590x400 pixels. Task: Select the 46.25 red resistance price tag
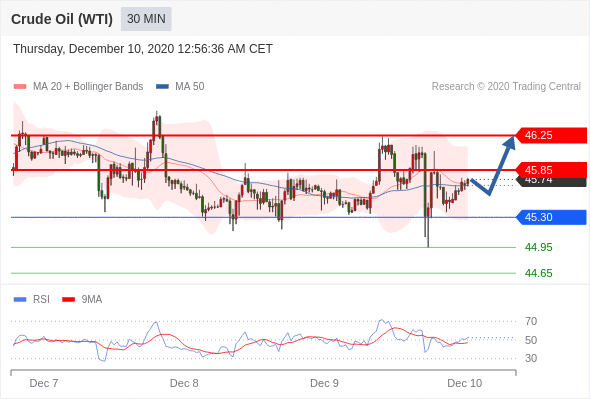coord(551,135)
